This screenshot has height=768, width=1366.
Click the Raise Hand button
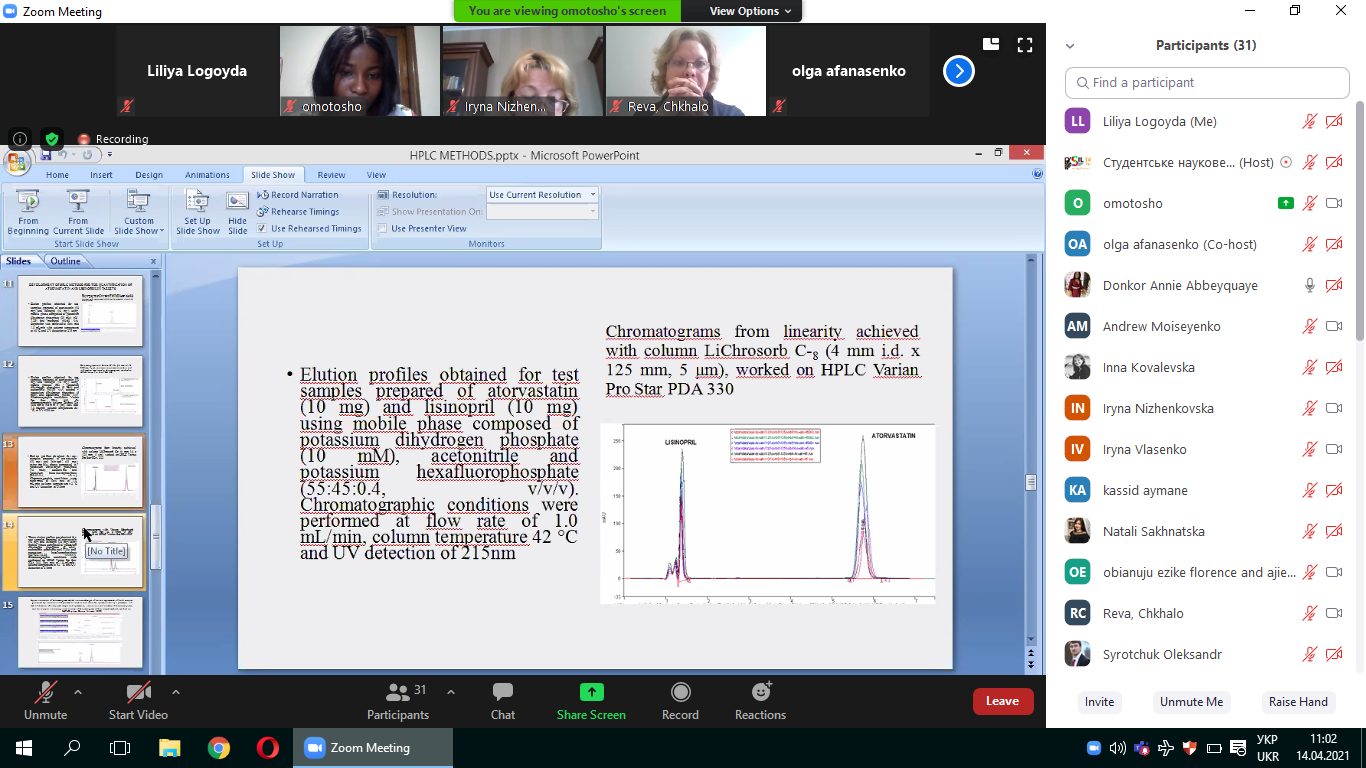point(1297,702)
